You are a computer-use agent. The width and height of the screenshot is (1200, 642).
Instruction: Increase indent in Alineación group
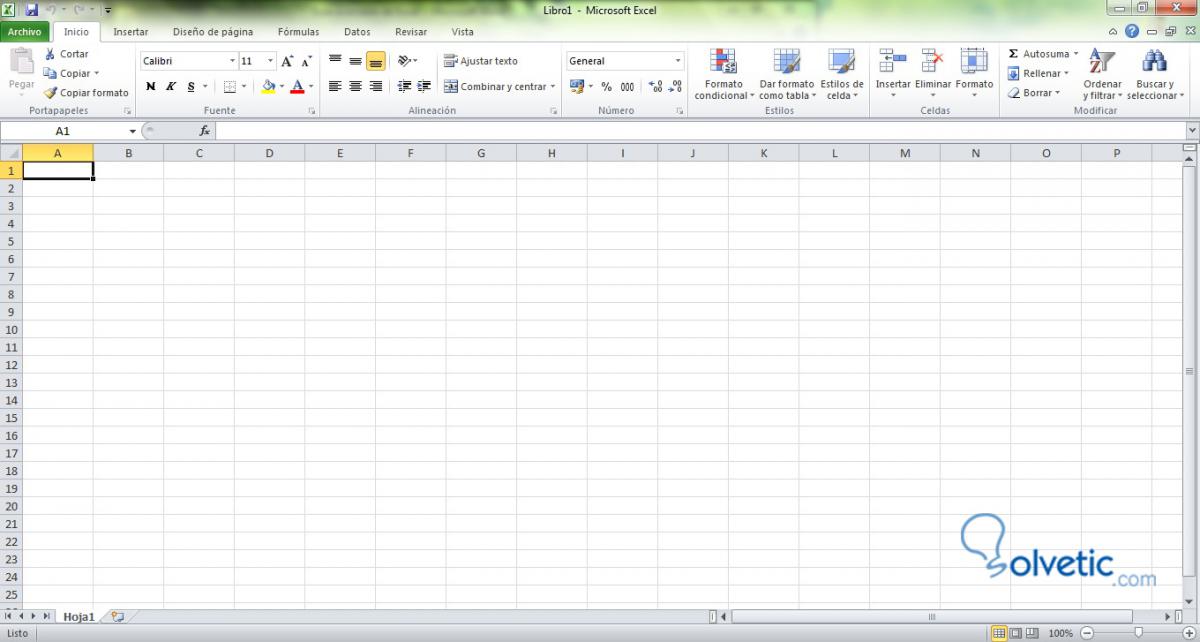pyautogui.click(x=424, y=87)
